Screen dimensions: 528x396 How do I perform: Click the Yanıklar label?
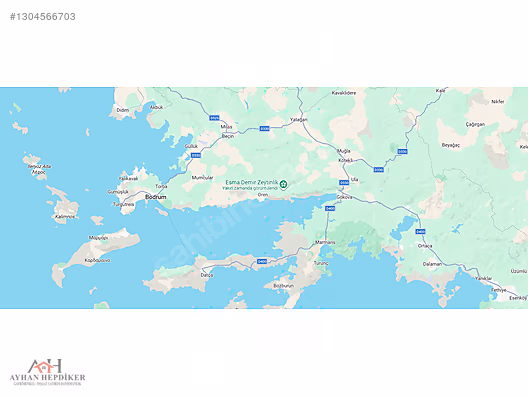(484, 278)
